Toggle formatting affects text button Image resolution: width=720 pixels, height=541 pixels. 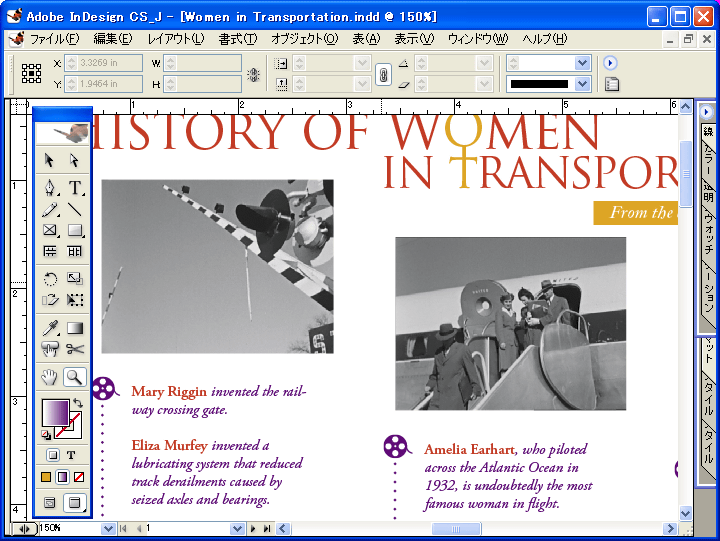(71, 455)
